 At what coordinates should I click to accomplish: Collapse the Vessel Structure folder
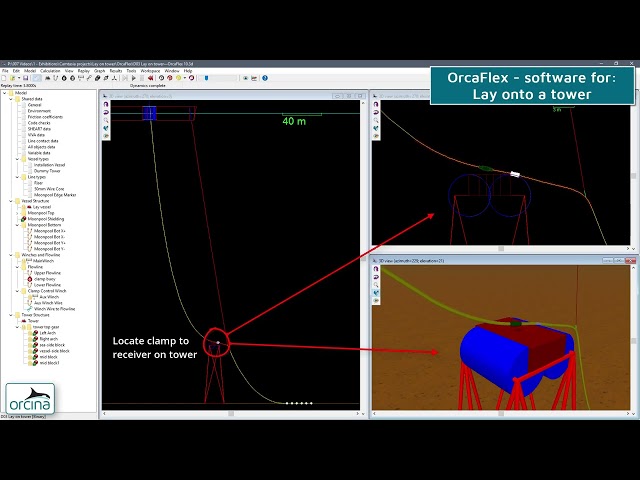click(x=11, y=201)
